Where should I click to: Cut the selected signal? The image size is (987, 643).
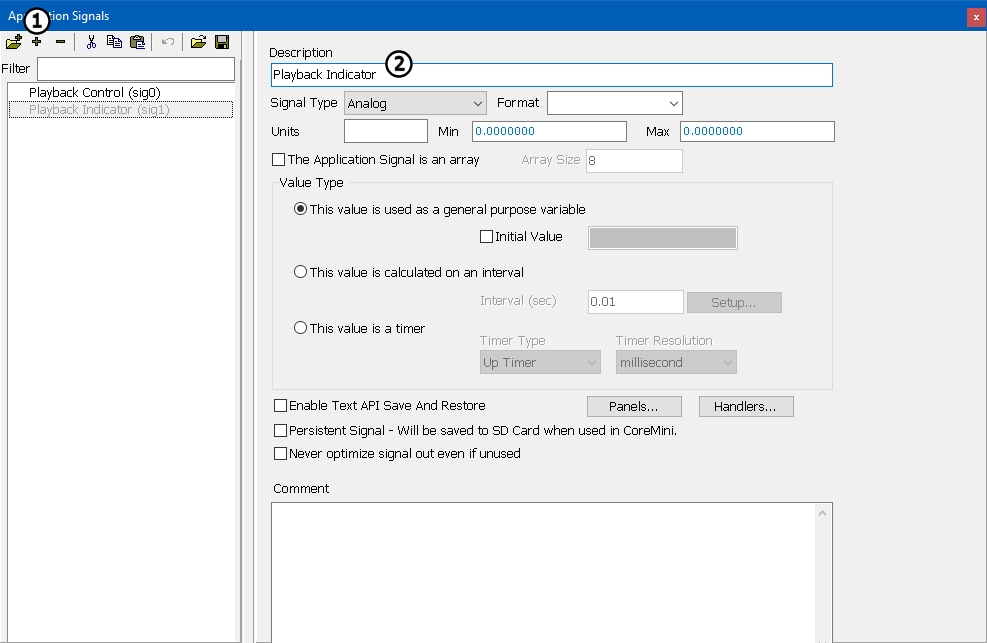pyautogui.click(x=91, y=42)
